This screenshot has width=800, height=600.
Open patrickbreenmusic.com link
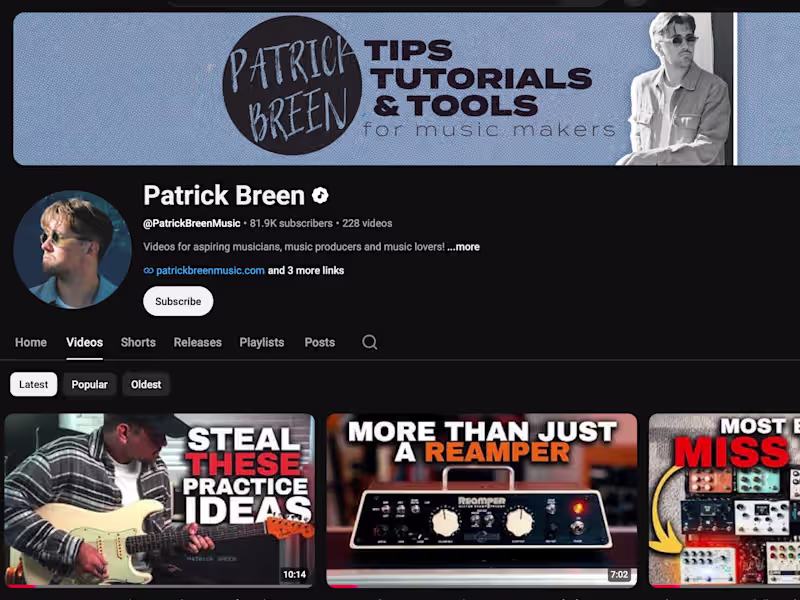pyautogui.click(x=210, y=270)
